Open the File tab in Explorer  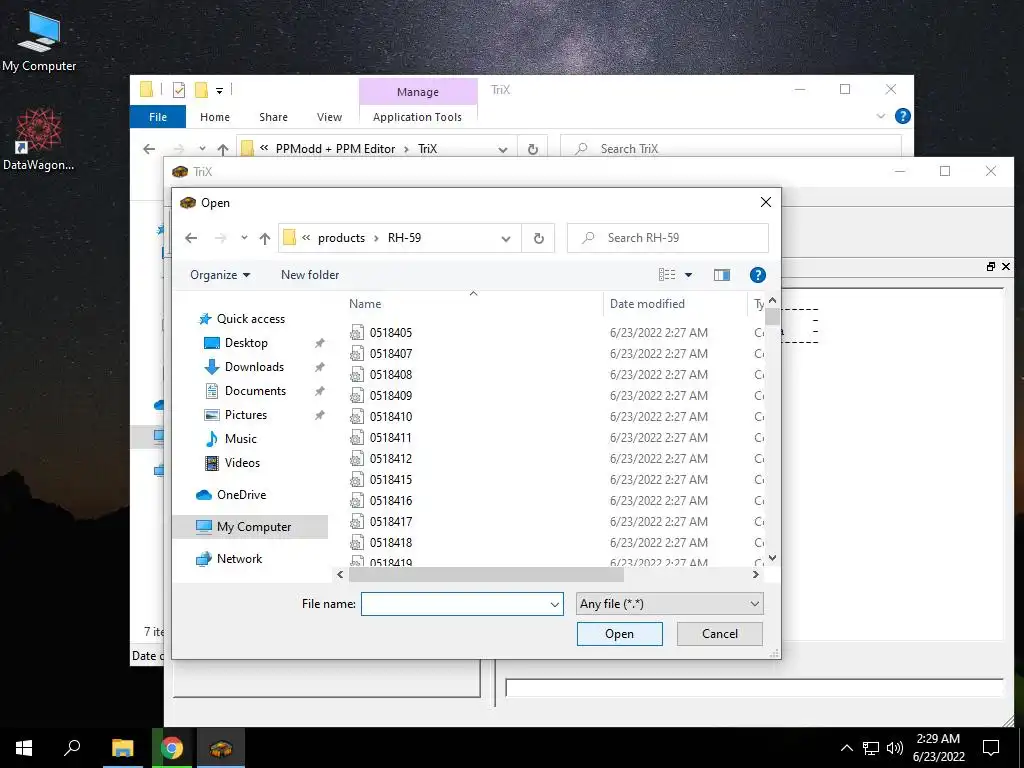coord(158,117)
